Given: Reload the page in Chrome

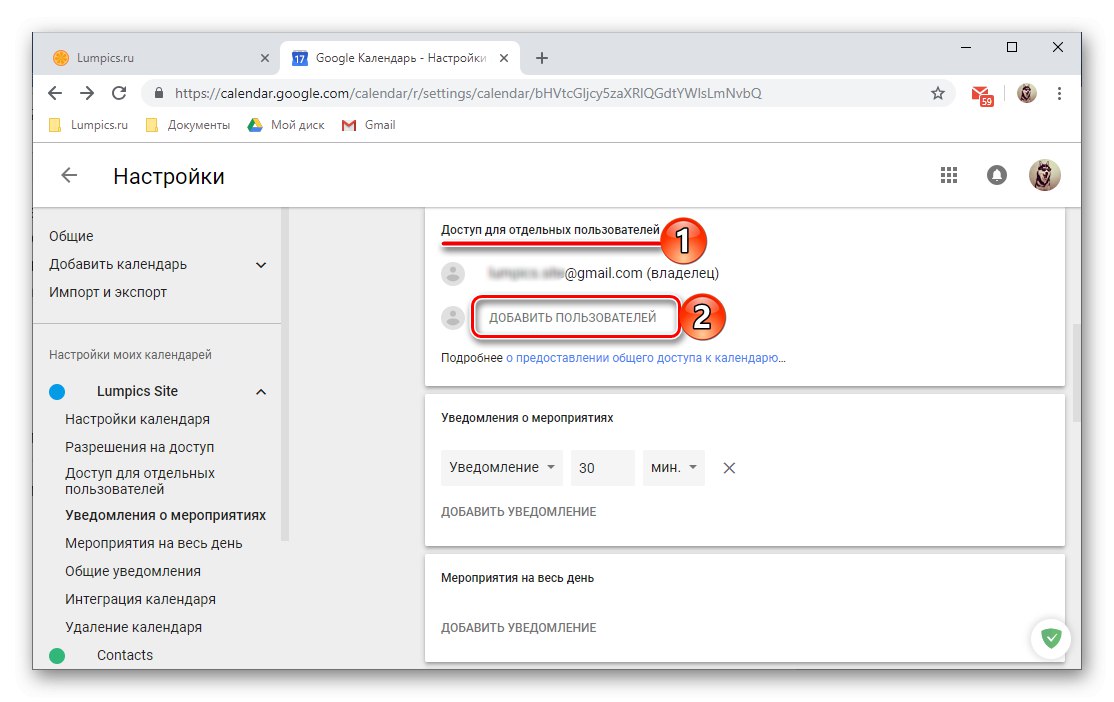Looking at the screenshot, I should pyautogui.click(x=119, y=91).
